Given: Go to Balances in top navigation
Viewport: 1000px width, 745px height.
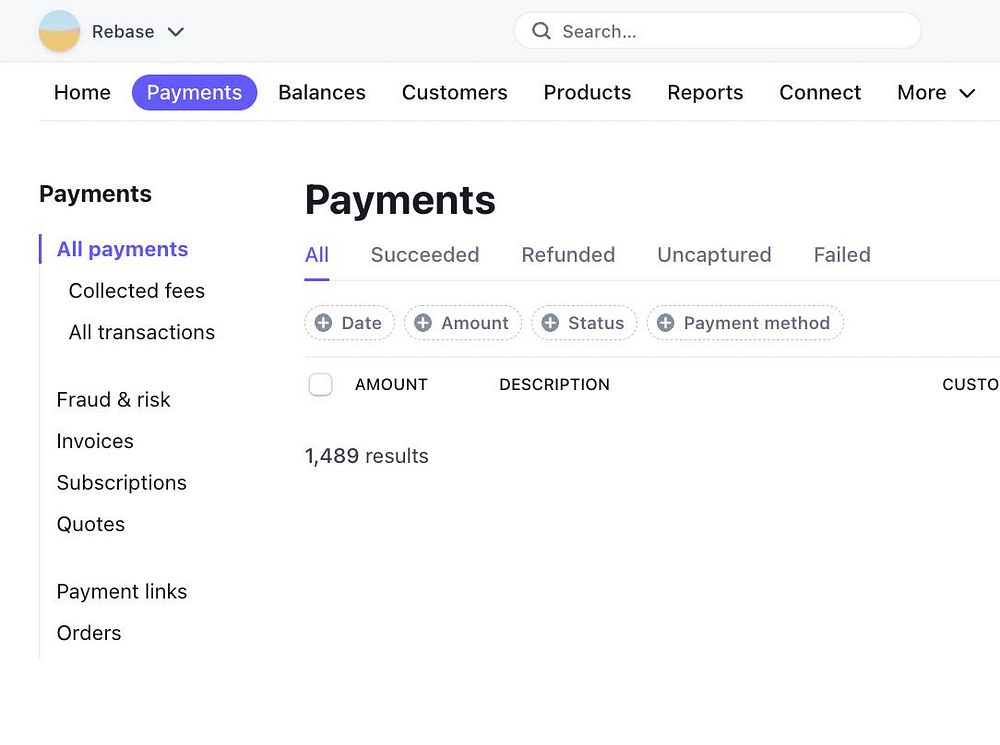Looking at the screenshot, I should (x=322, y=93).
